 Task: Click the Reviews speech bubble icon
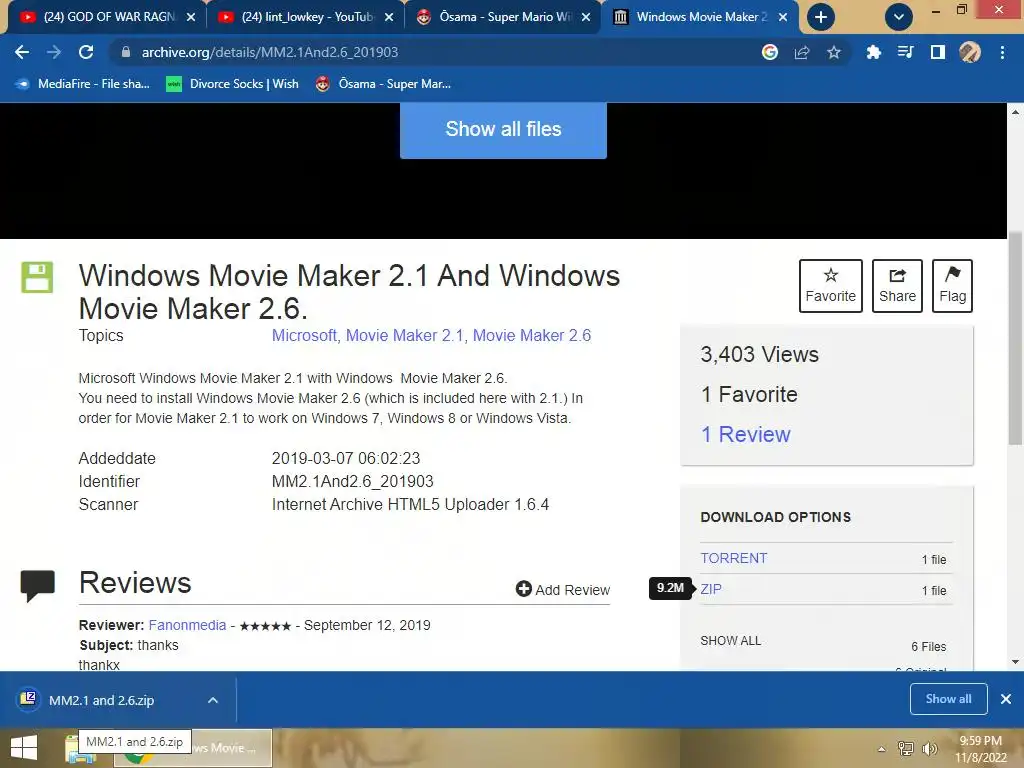coord(38,584)
